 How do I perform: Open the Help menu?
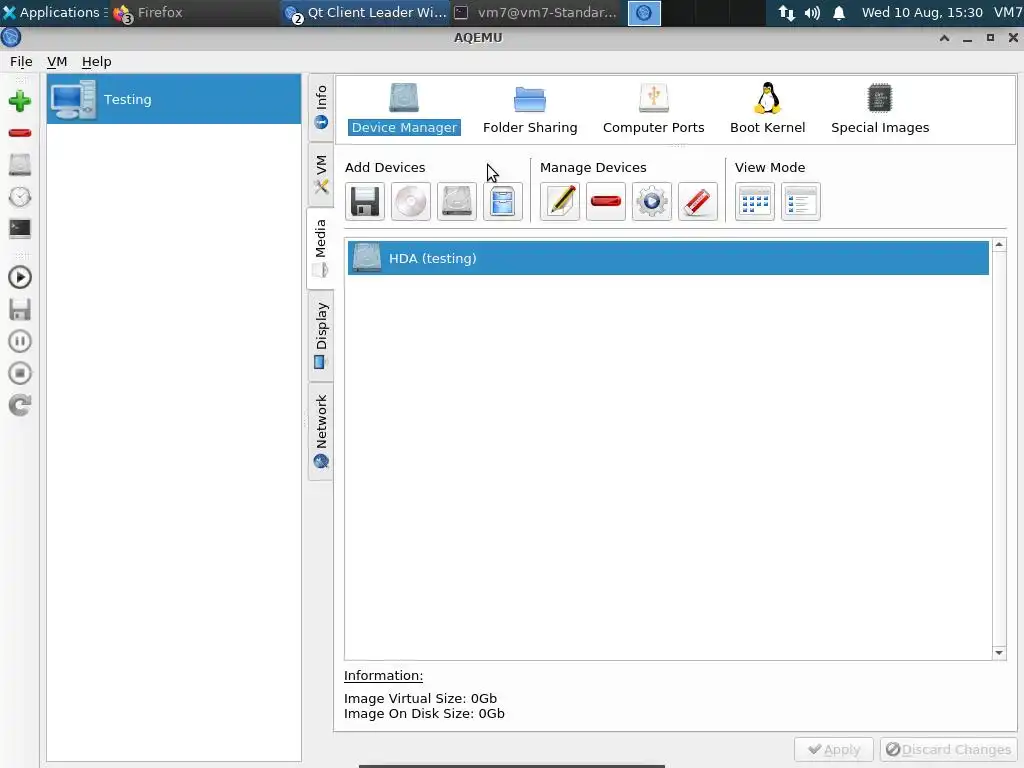pyautogui.click(x=96, y=61)
